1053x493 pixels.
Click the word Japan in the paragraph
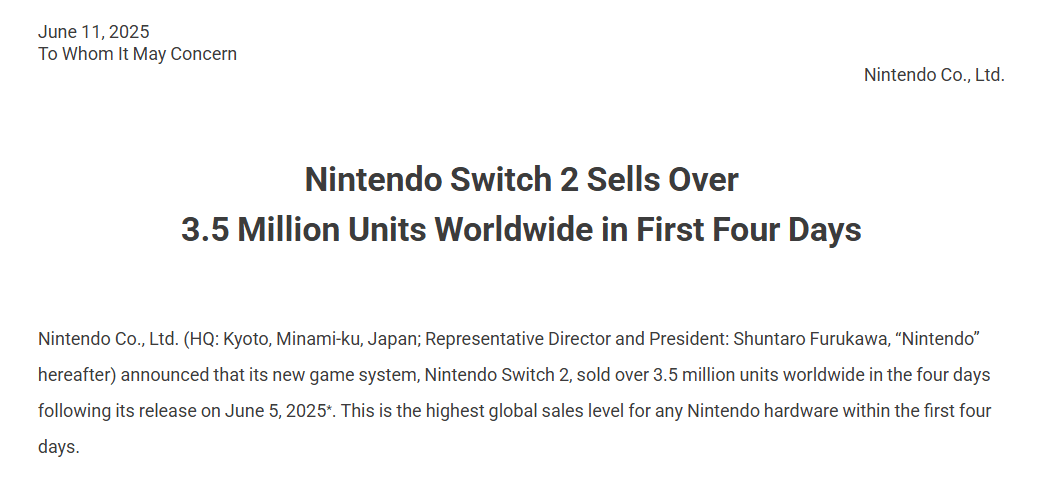click(392, 339)
